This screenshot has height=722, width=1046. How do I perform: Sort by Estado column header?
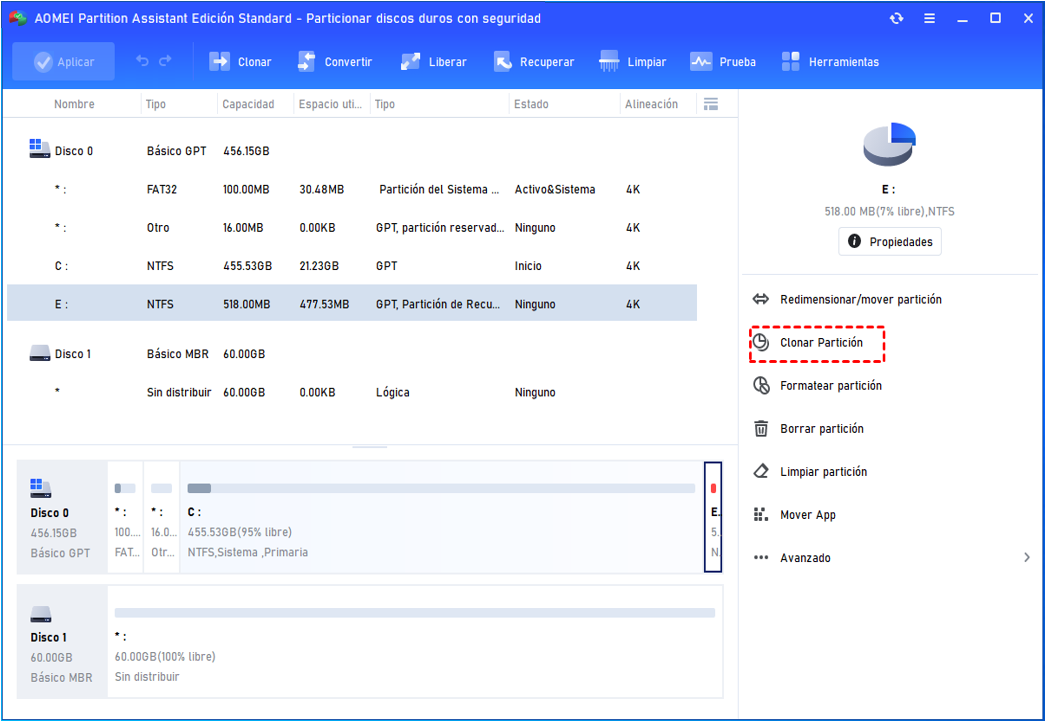[531, 104]
